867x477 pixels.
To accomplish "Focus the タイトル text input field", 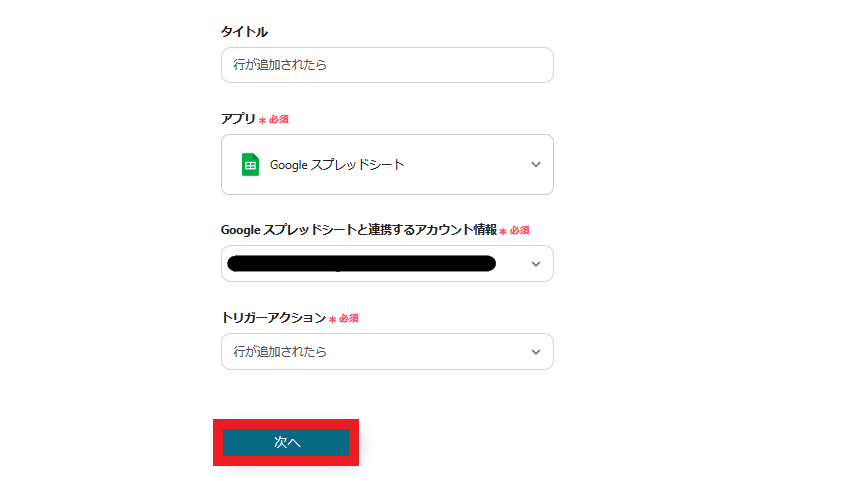I will [x=387, y=65].
